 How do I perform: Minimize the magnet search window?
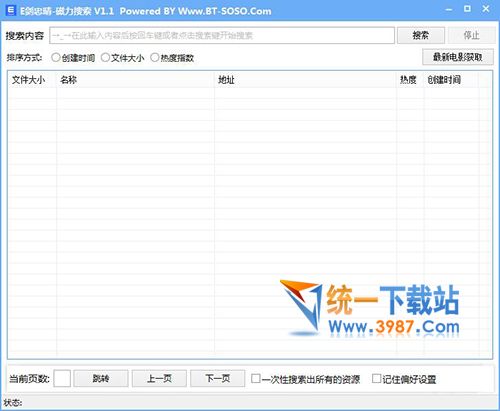(449, 10)
